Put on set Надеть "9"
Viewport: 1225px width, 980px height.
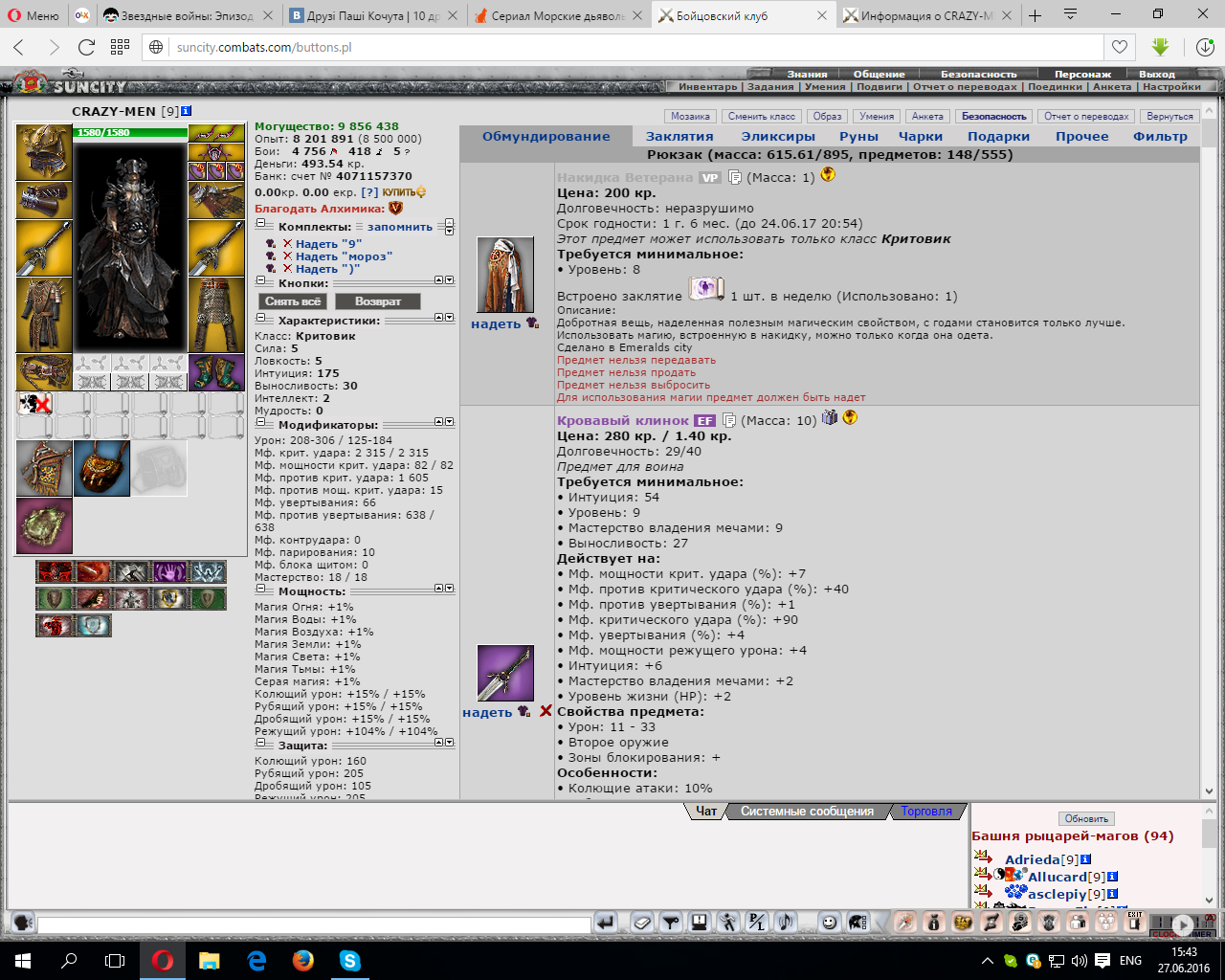point(328,244)
